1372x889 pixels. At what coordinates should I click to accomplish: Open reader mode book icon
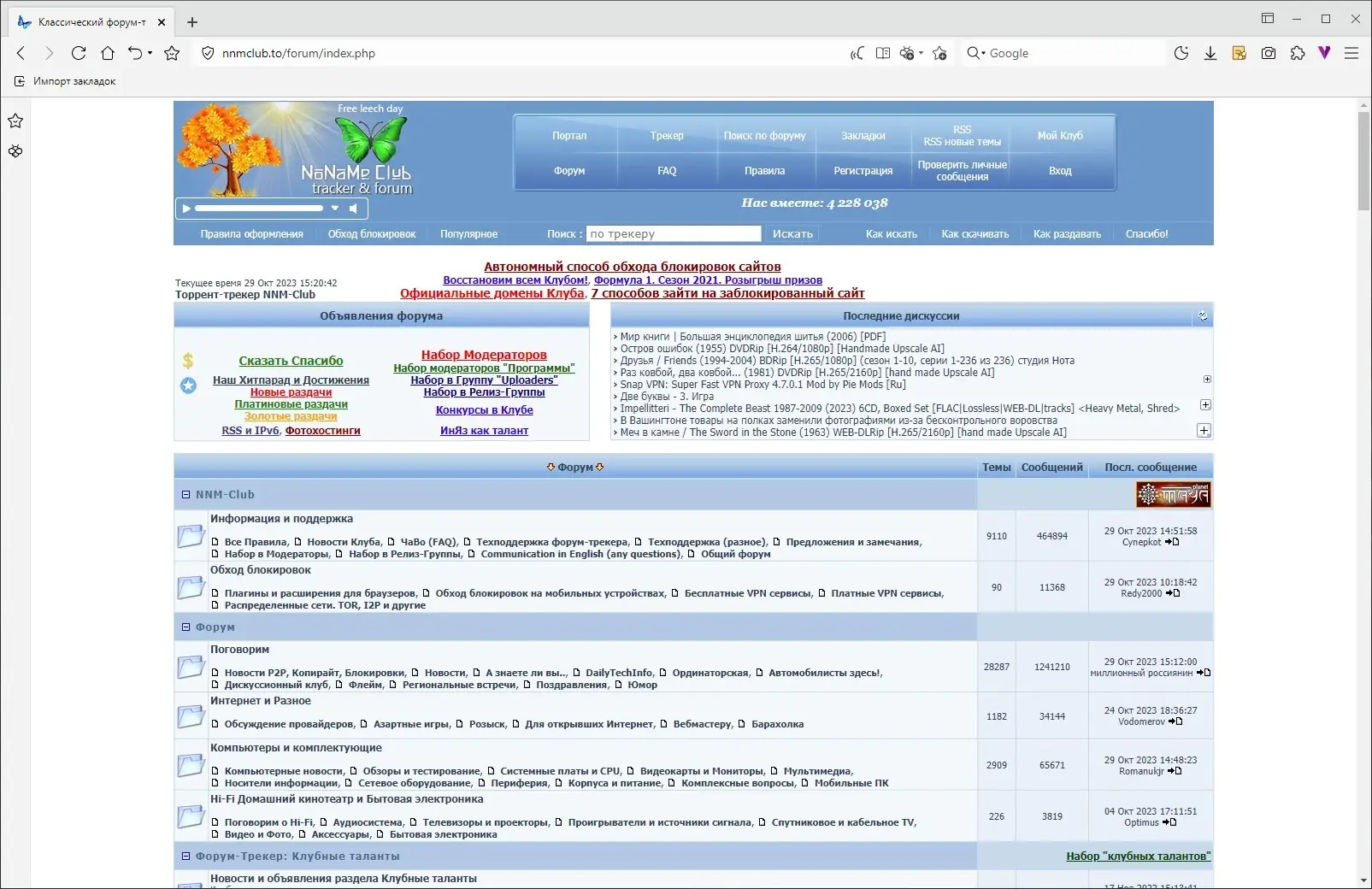883,53
